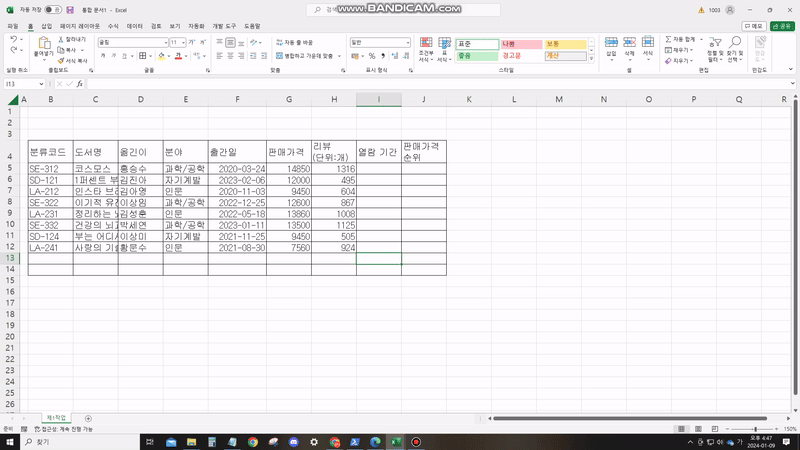
Task: Apply the Bad (나쁨) cell style
Action: point(521,44)
